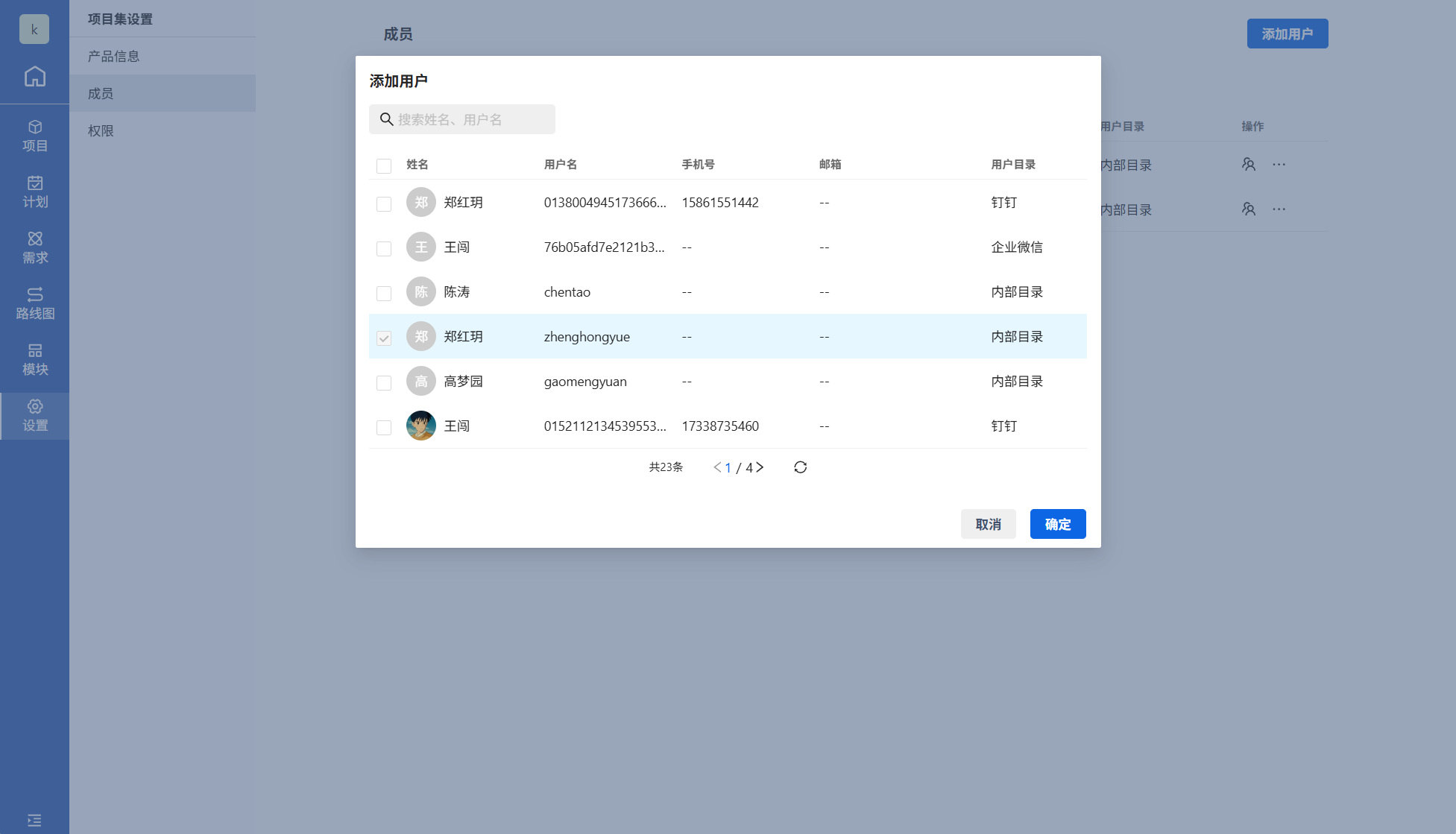Open the 项目 section in the sidebar
This screenshot has width=1456, height=834.
34,136
